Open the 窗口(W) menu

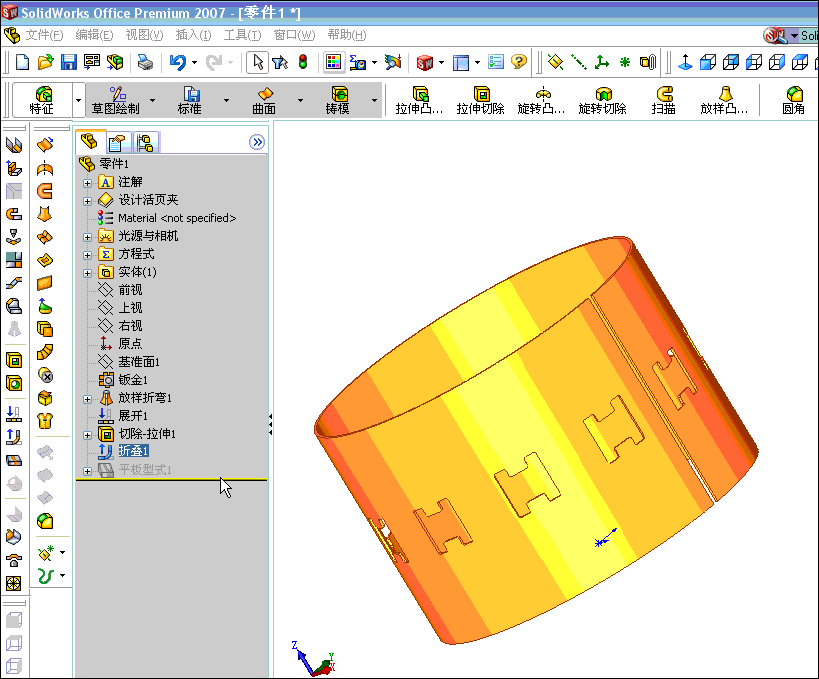295,35
